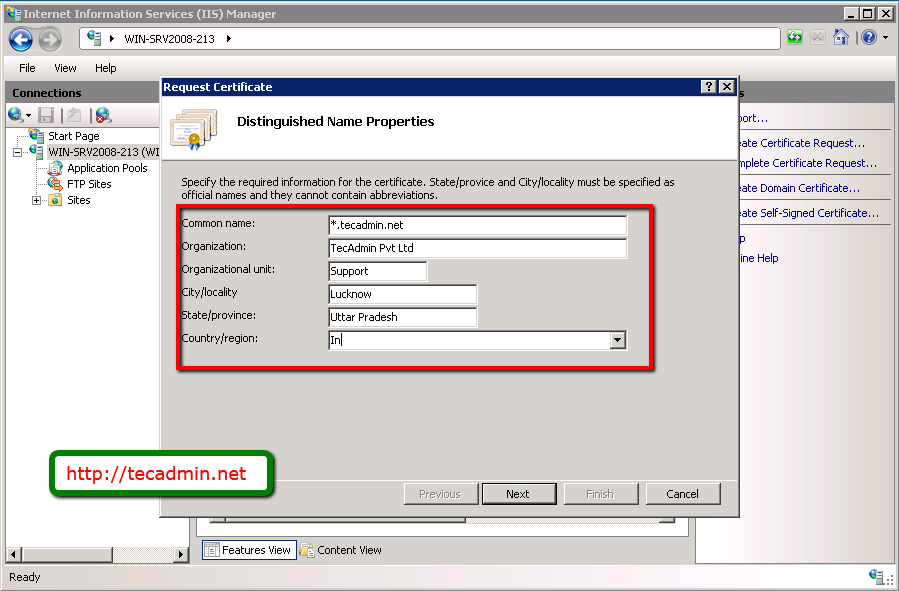899x591 pixels.
Task: Open the Help menu
Action: (x=105, y=68)
